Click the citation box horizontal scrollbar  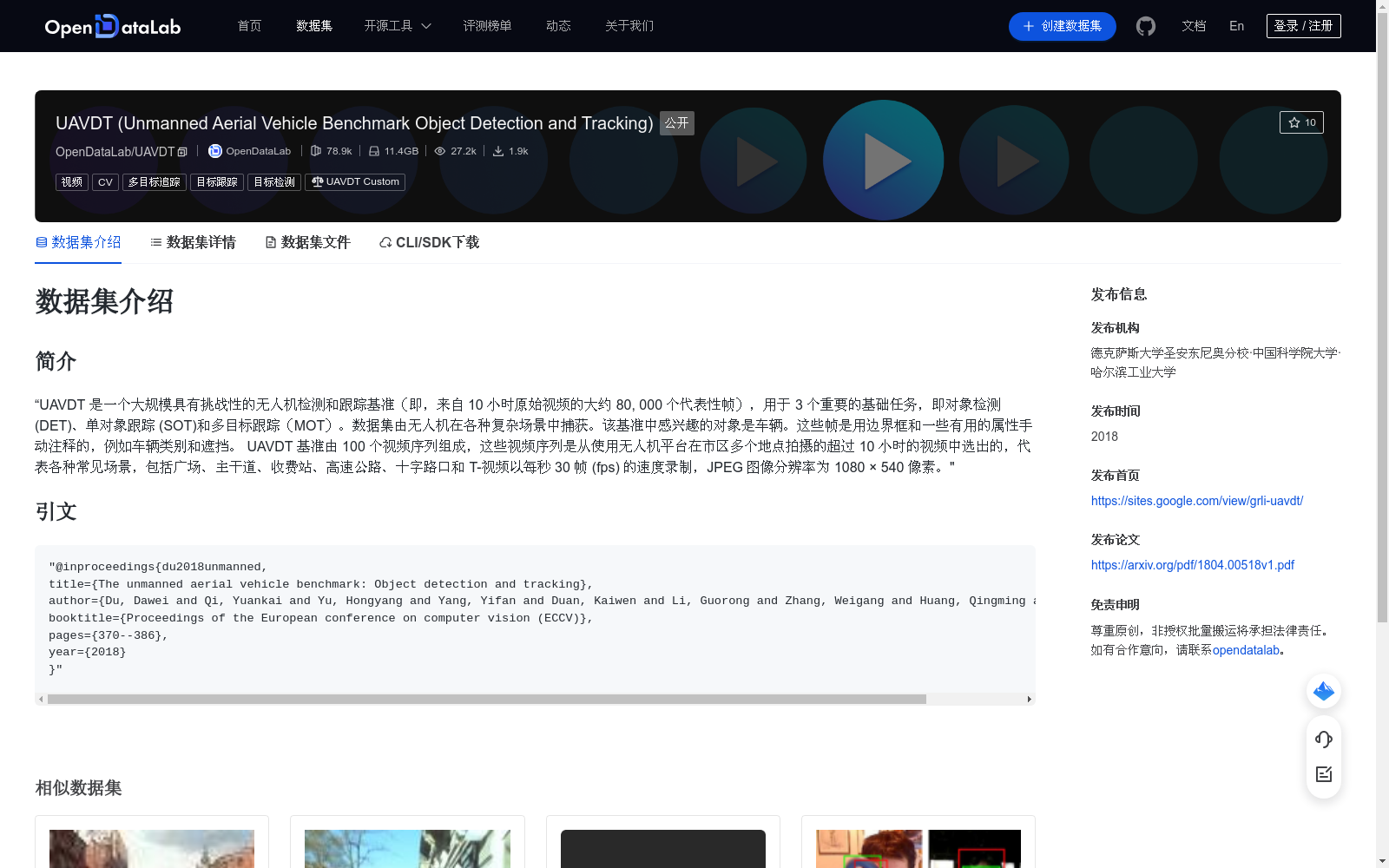(x=486, y=699)
